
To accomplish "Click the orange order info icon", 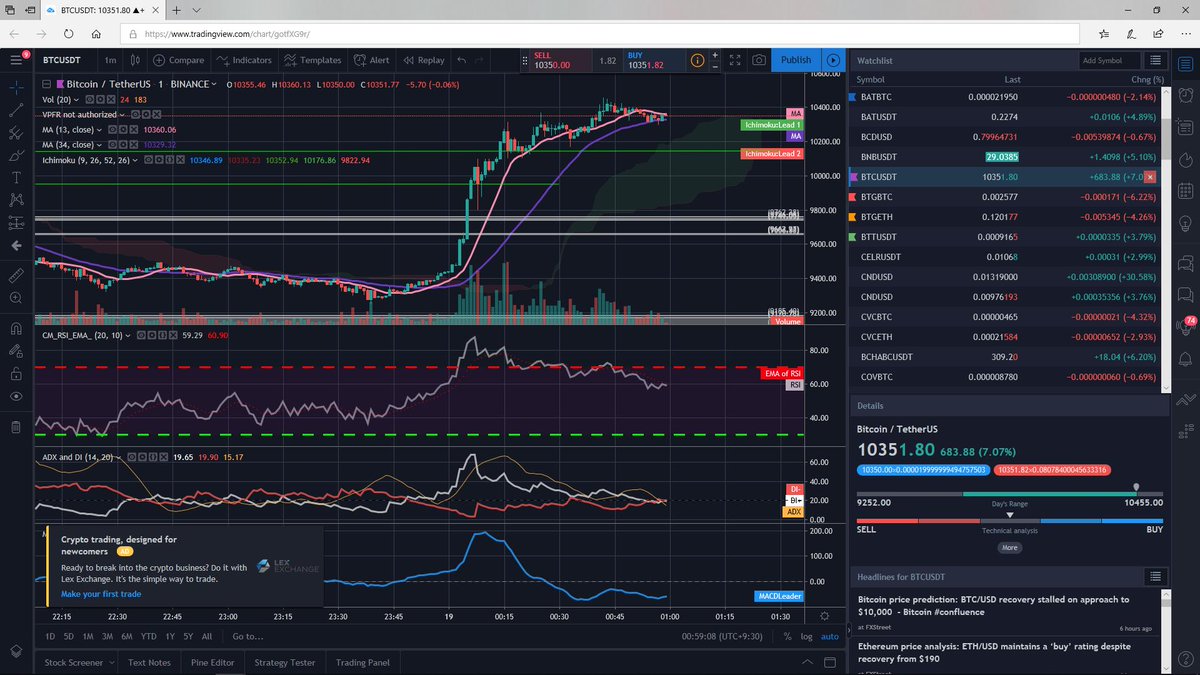I will click(697, 60).
